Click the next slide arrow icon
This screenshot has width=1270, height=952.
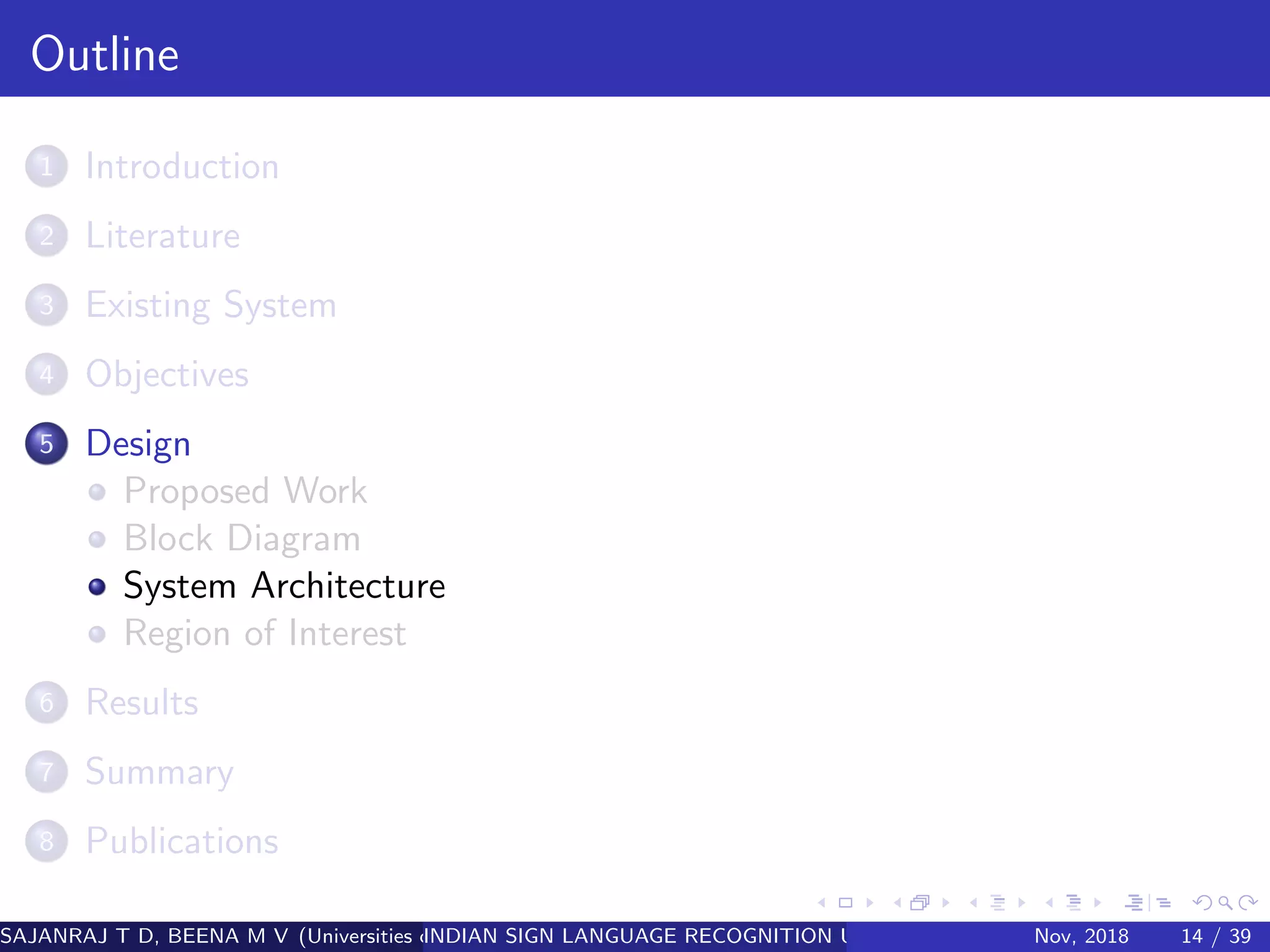coord(870,903)
